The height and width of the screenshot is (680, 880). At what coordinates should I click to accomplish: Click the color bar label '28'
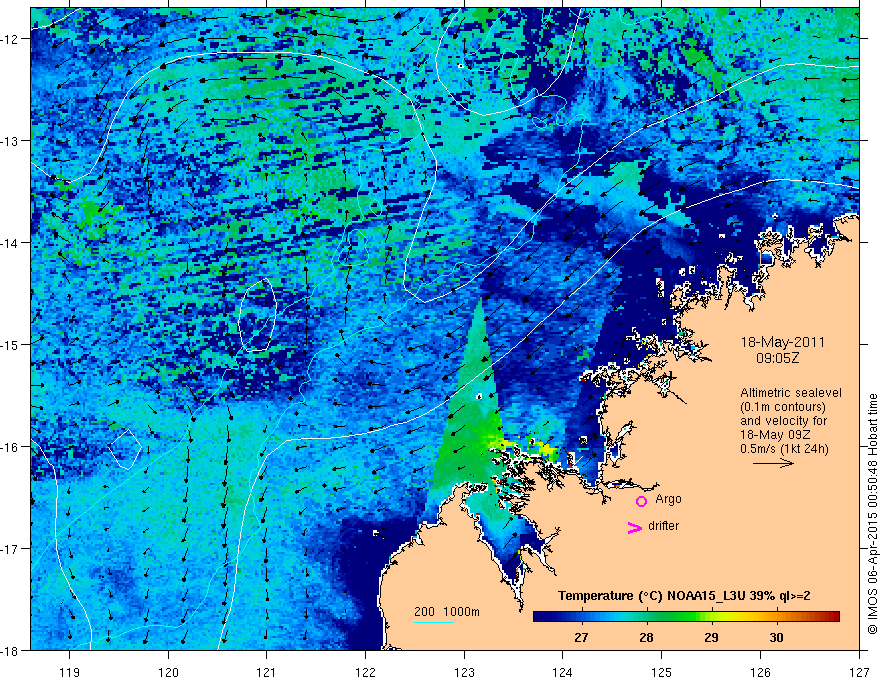click(647, 638)
